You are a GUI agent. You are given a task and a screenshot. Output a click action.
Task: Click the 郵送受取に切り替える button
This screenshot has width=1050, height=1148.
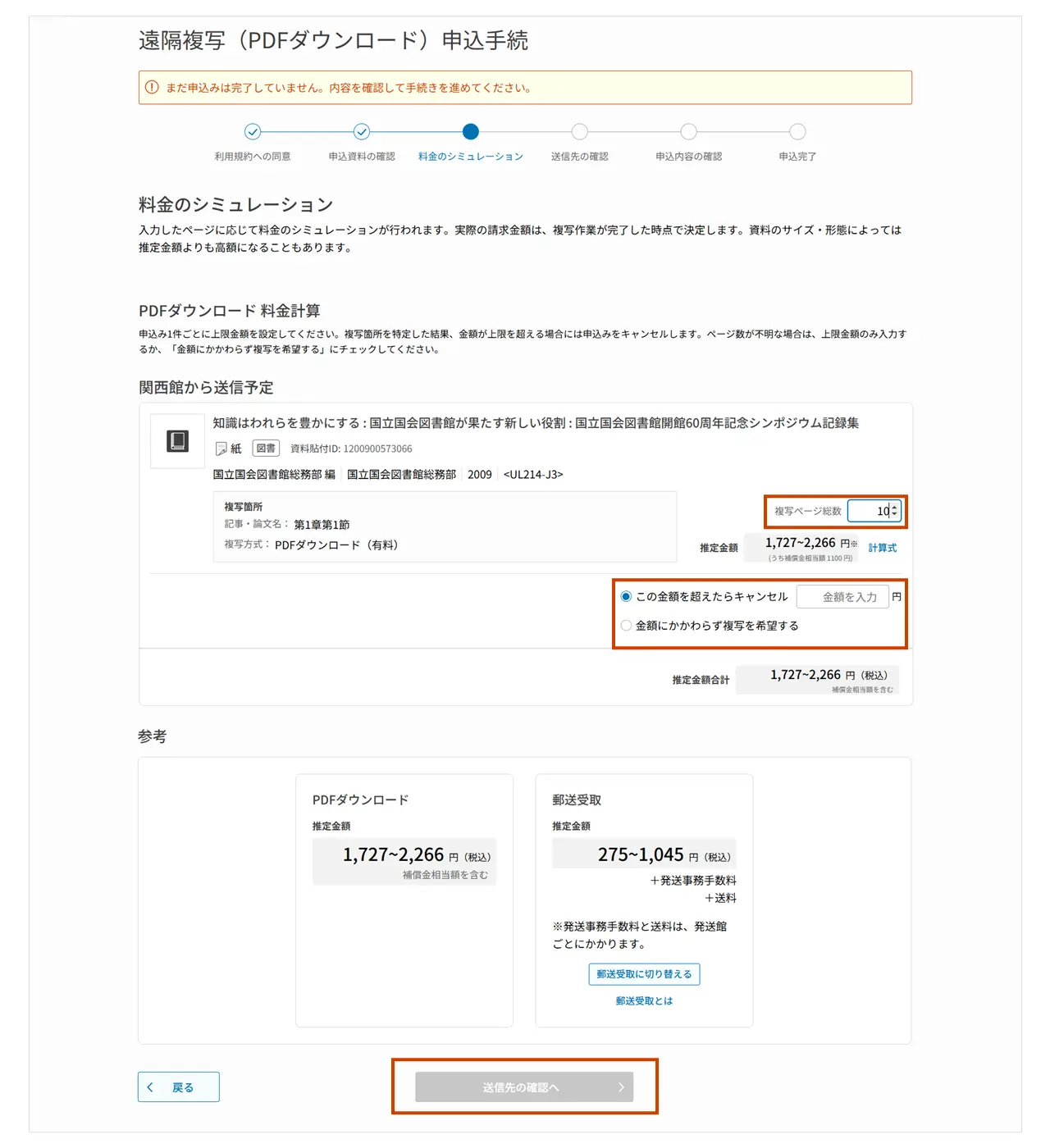(x=644, y=974)
